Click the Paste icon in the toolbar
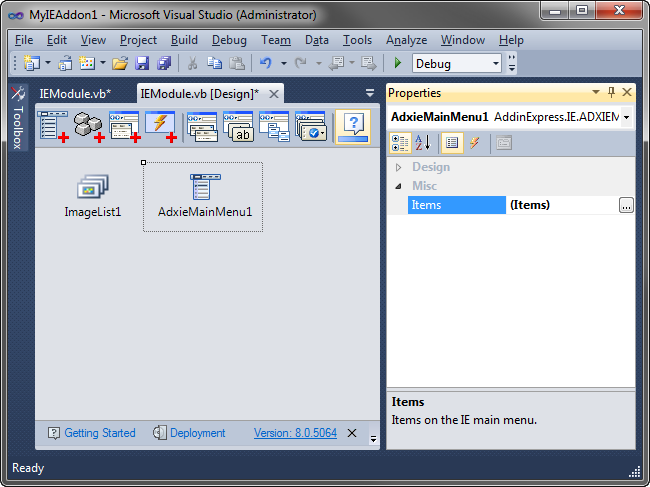This screenshot has height=487, width=650. pos(237,63)
